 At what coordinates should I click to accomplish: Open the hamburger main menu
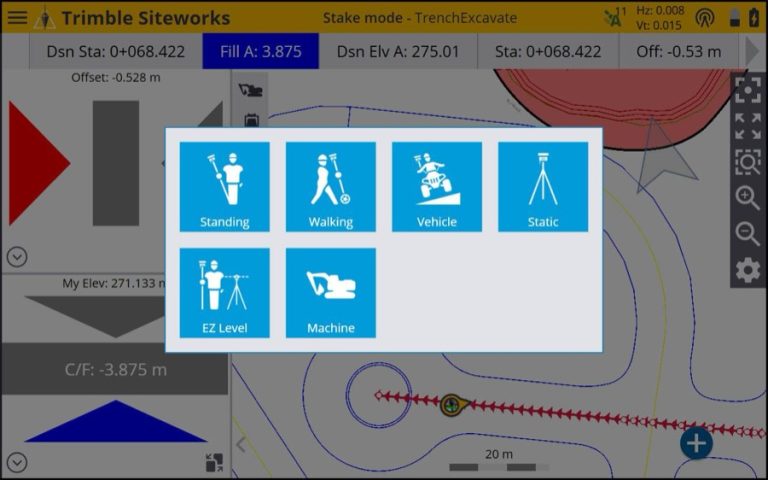pos(17,18)
